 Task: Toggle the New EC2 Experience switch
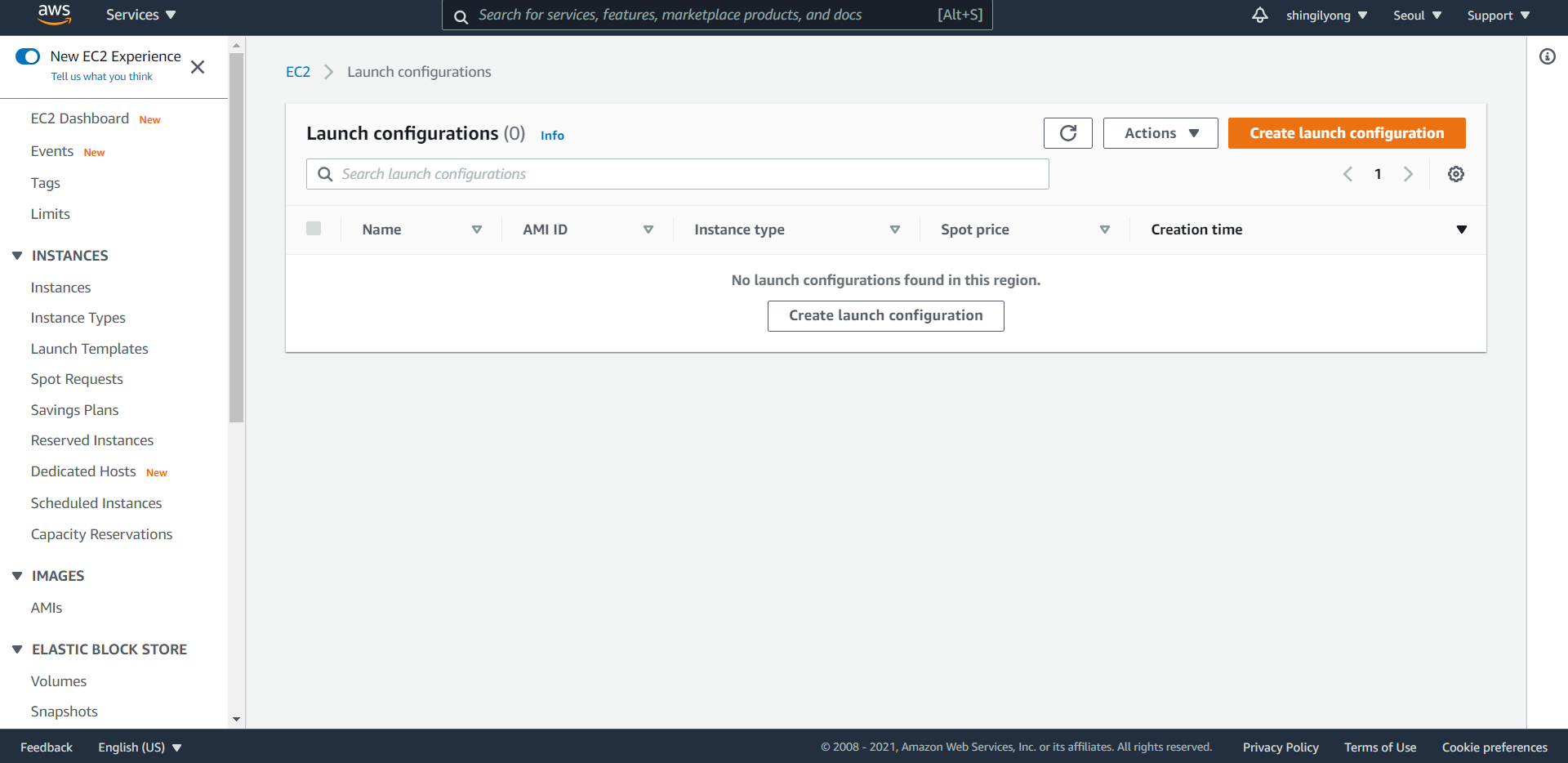[x=28, y=56]
